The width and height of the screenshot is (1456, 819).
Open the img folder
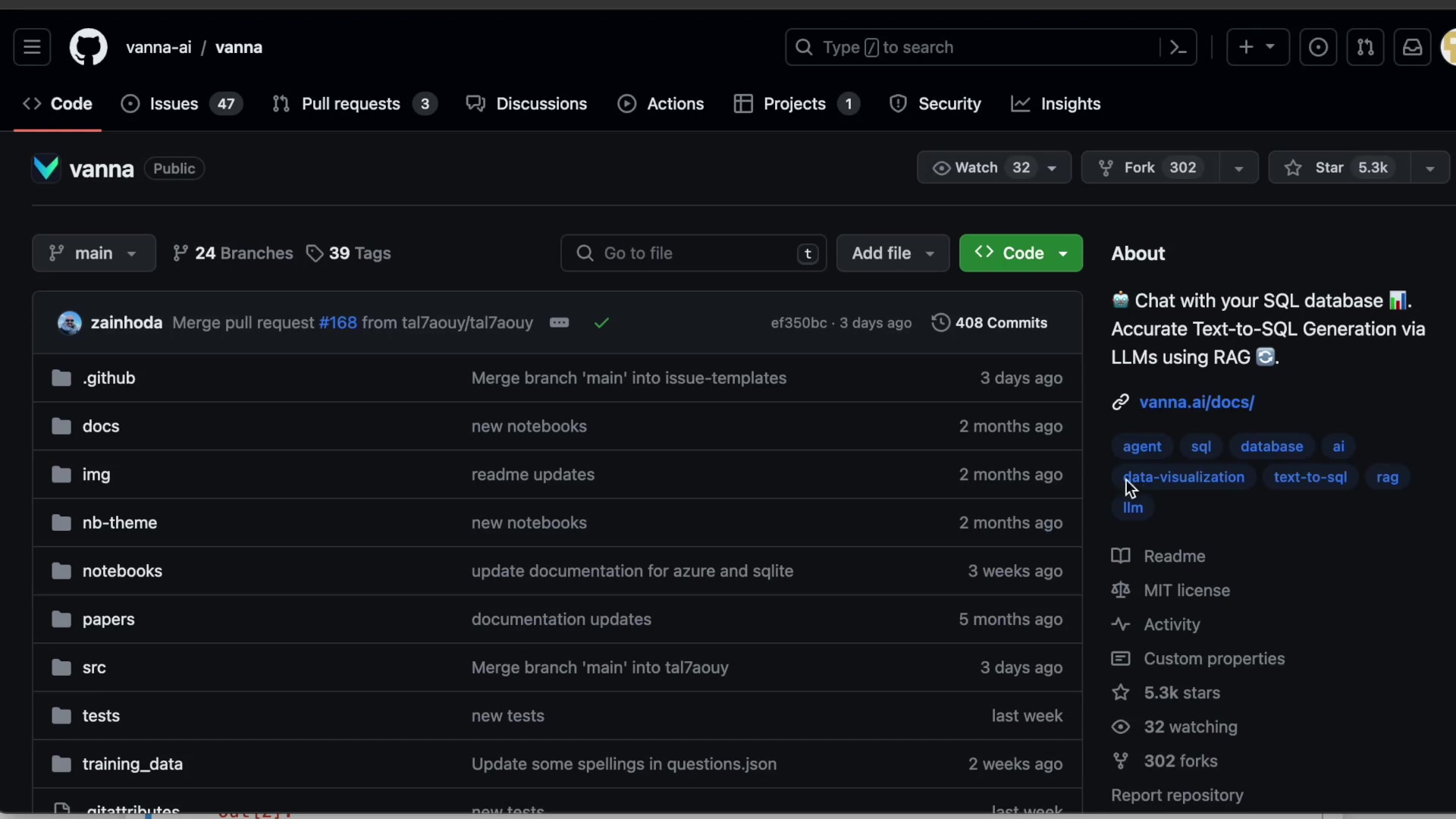click(x=96, y=475)
